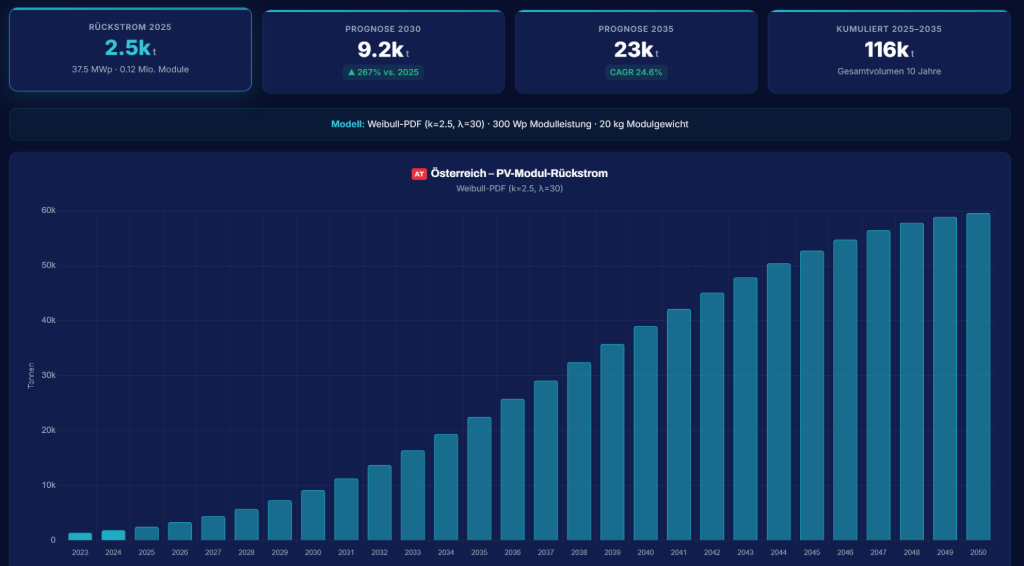1024x566 pixels.
Task: Click the 60k y-axis label
Action: (48, 210)
